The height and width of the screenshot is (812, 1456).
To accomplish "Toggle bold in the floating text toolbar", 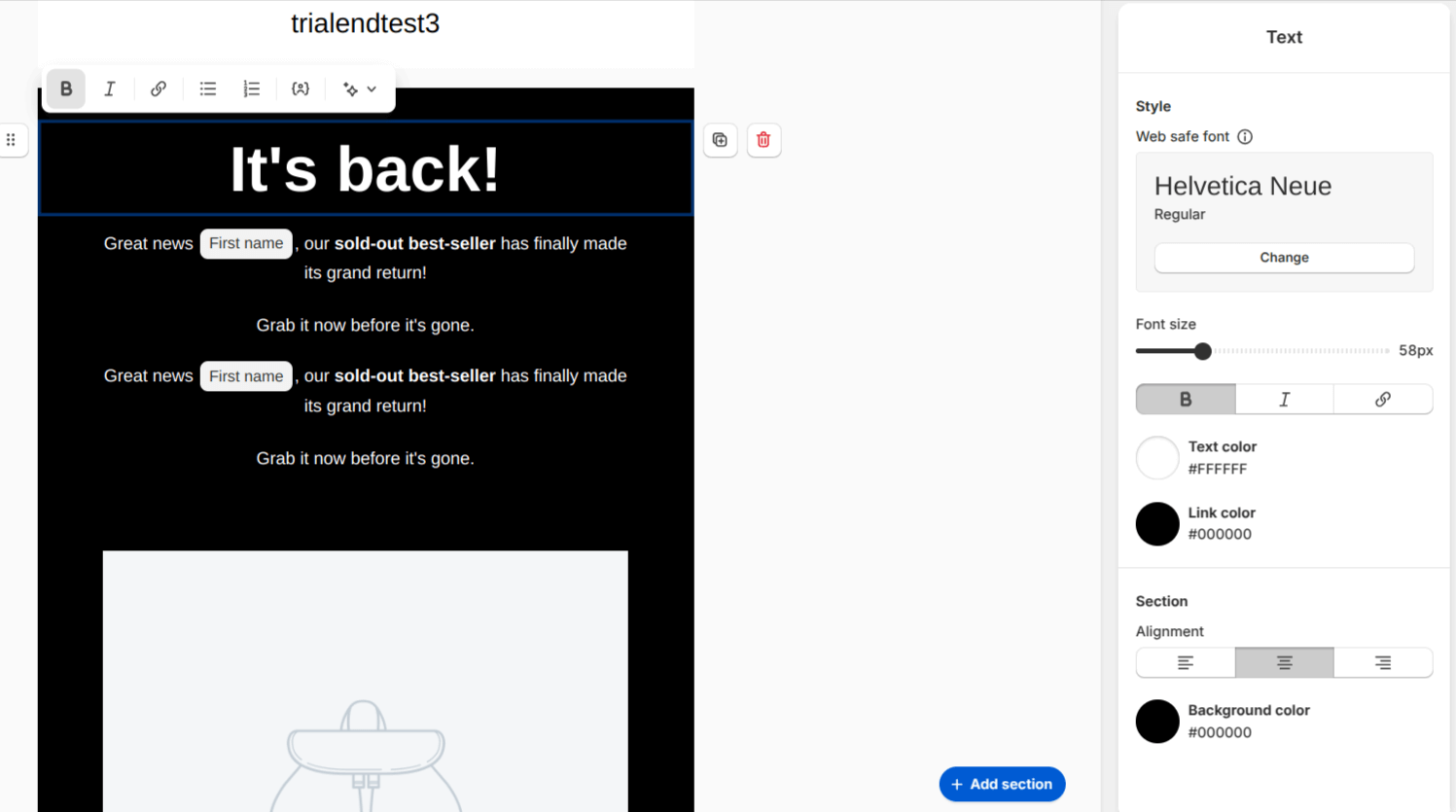I will coord(66,89).
